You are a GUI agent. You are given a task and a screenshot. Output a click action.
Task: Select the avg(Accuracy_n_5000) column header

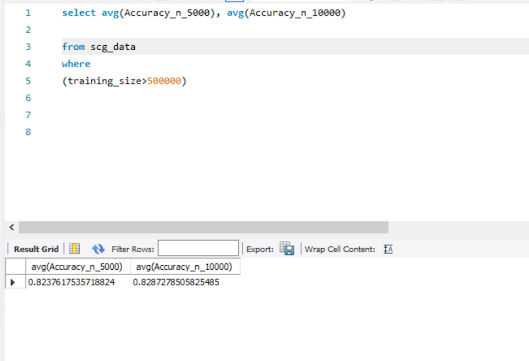pos(78,267)
